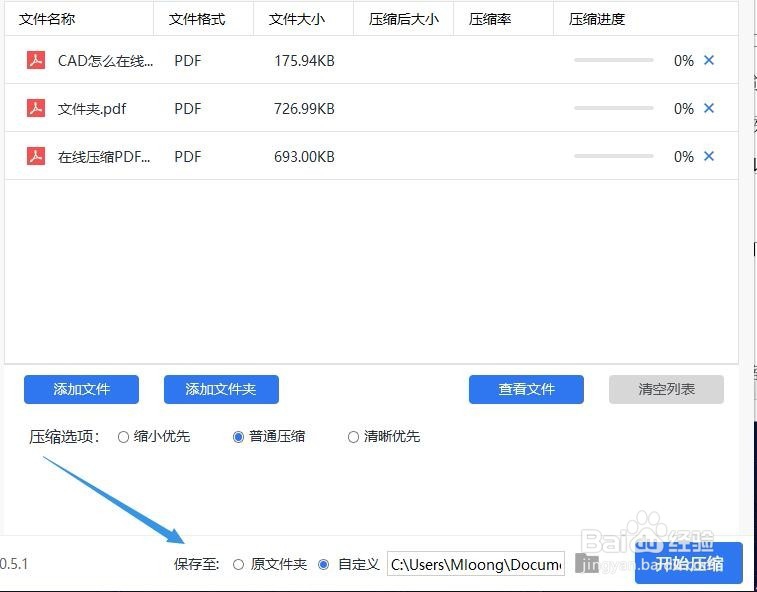The image size is (757, 592).
Task: Choose the 普通压缩 compression option
Action: coord(238,437)
